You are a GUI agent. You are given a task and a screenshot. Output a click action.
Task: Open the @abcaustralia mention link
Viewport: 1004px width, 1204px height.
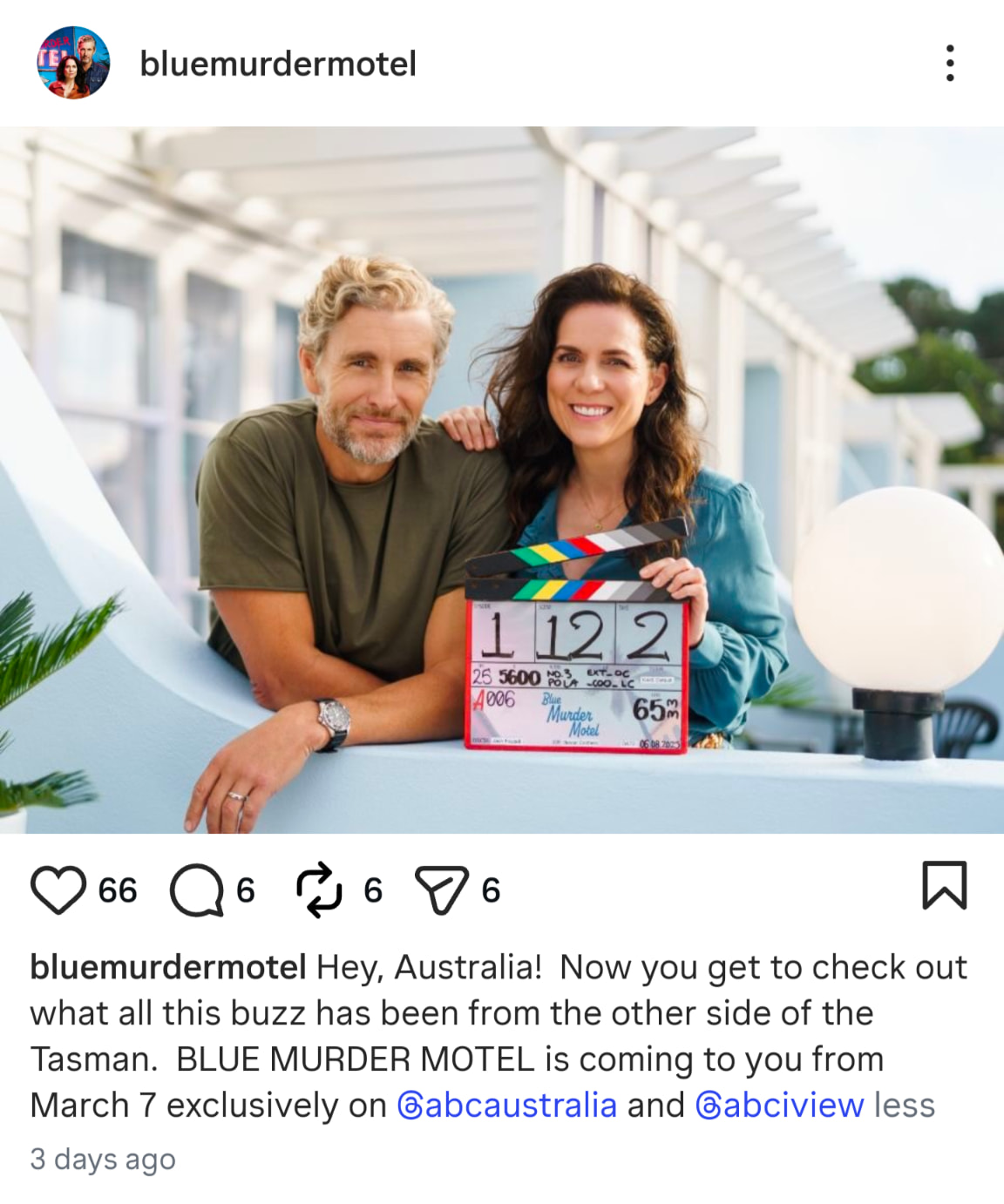507,1105
